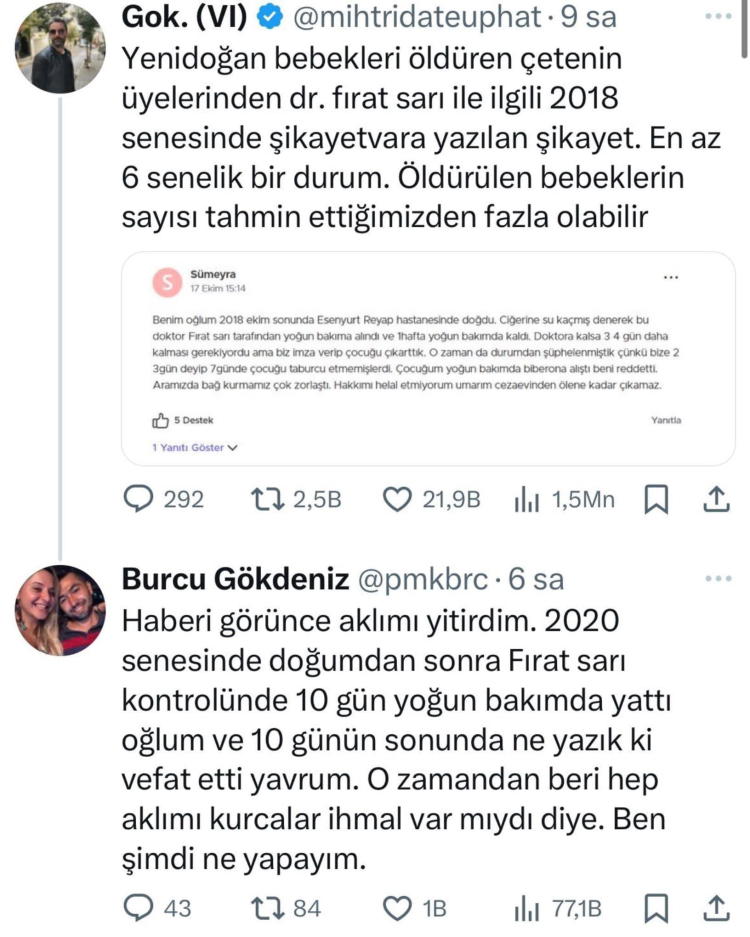The height and width of the screenshot is (937, 750).
Task: Open more options on Gok. (VI) tweet
Action: pos(718,18)
